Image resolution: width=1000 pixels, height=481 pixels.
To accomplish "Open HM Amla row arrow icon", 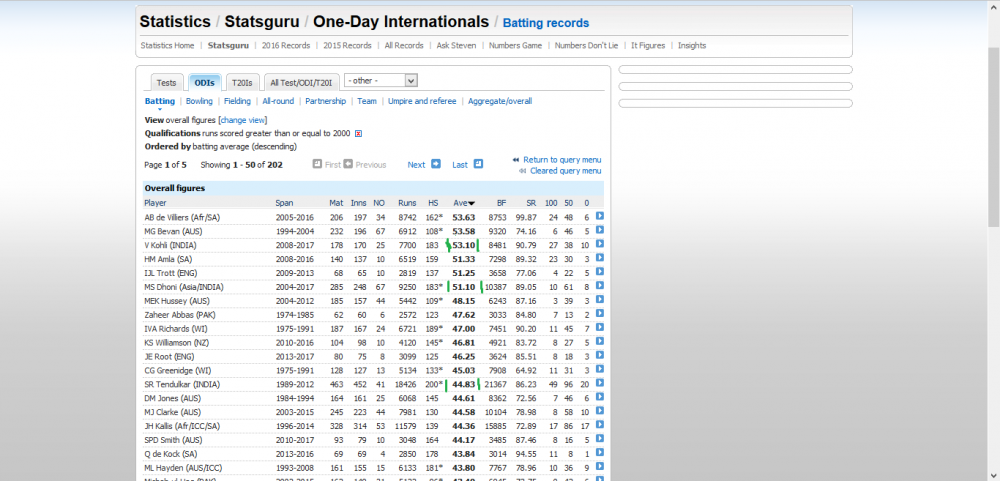I will 599,258.
